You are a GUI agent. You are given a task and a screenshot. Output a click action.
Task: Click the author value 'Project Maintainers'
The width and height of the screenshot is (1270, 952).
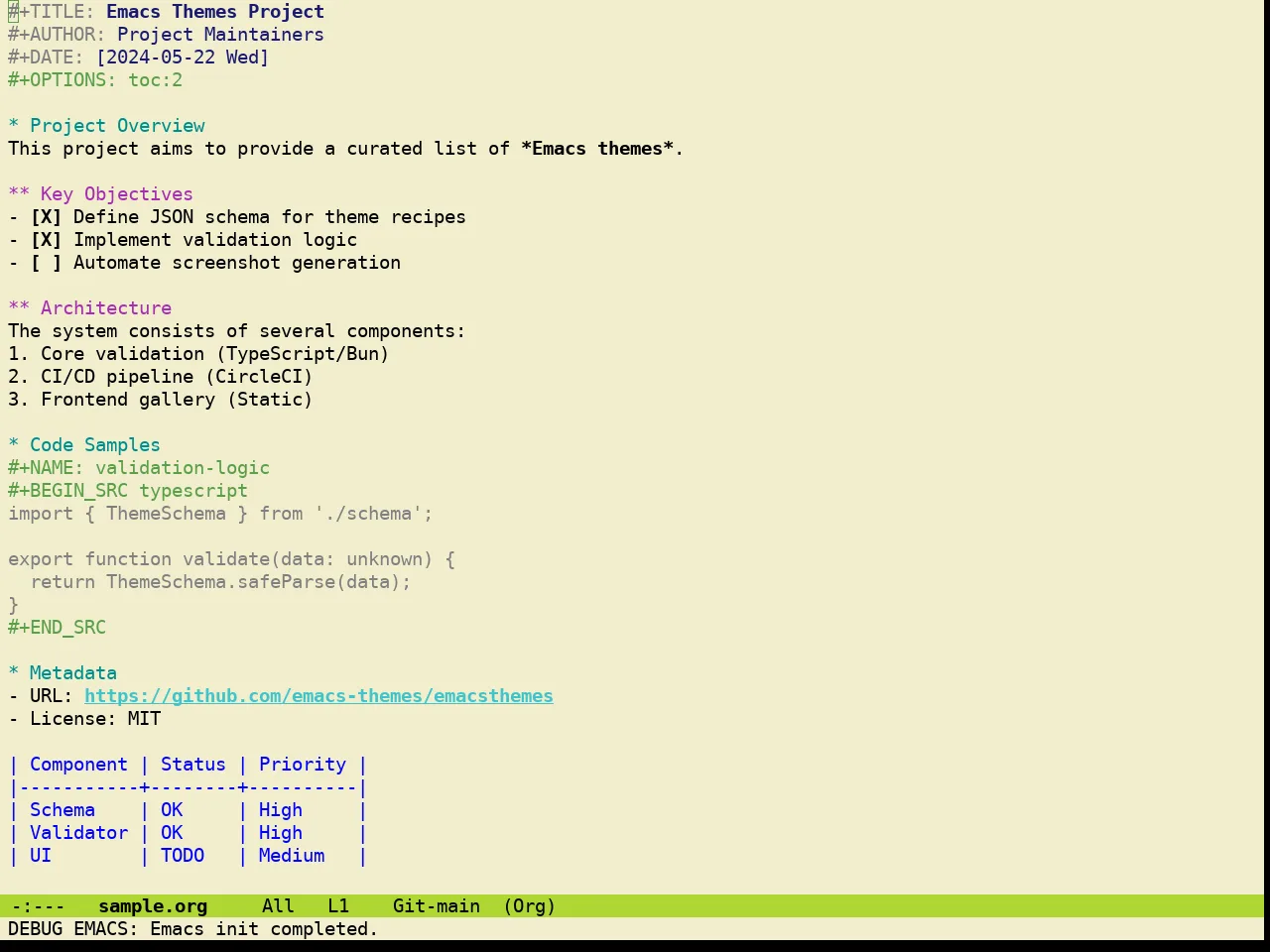(220, 35)
